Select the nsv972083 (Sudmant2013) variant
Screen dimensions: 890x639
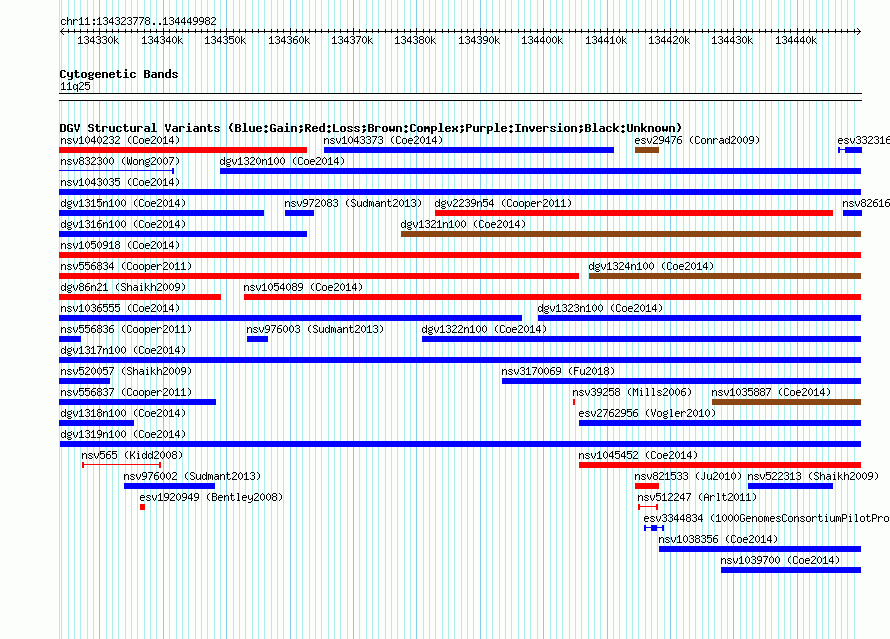coord(299,213)
